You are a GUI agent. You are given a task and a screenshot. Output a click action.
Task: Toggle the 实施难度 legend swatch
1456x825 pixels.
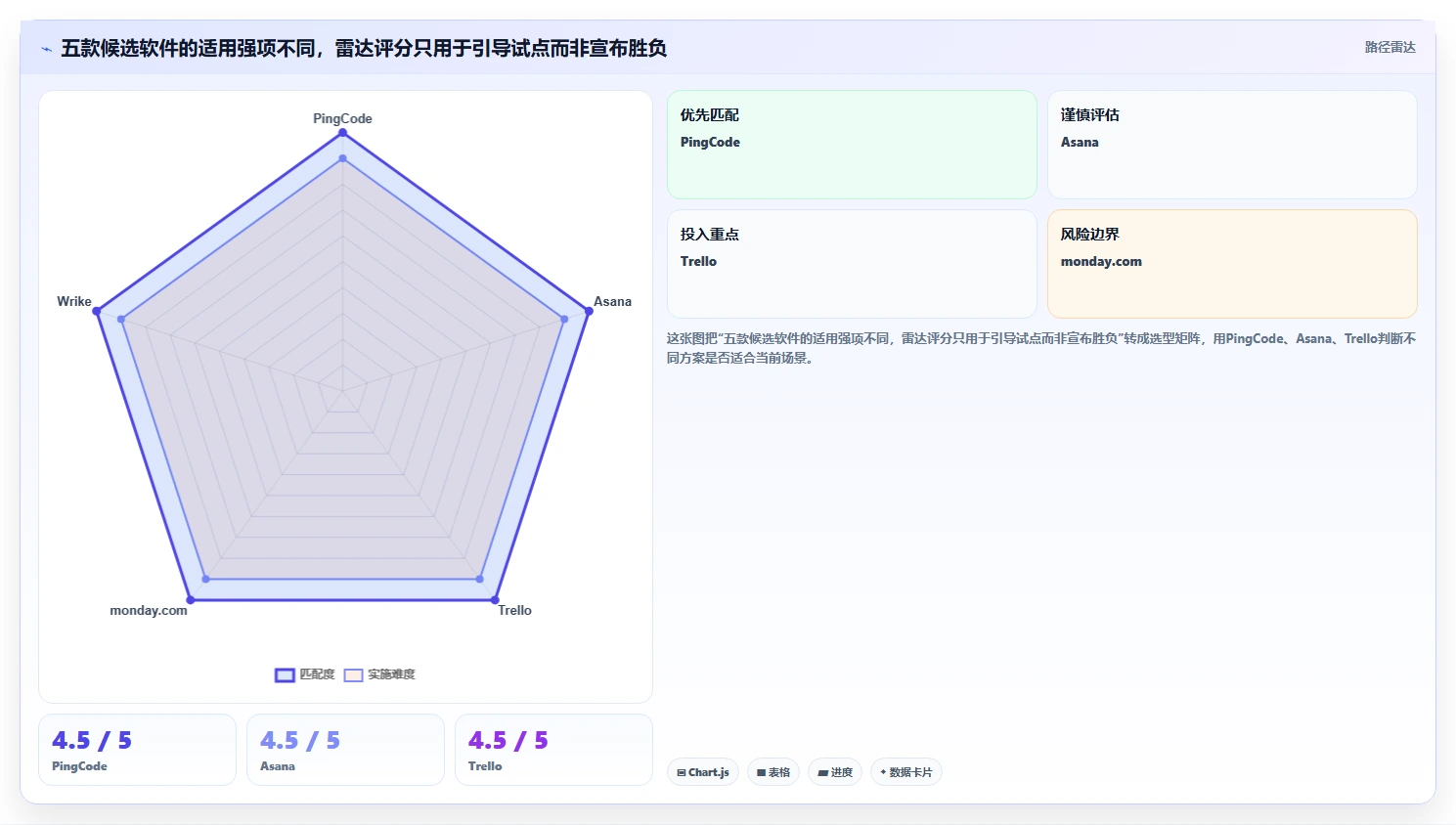353,674
